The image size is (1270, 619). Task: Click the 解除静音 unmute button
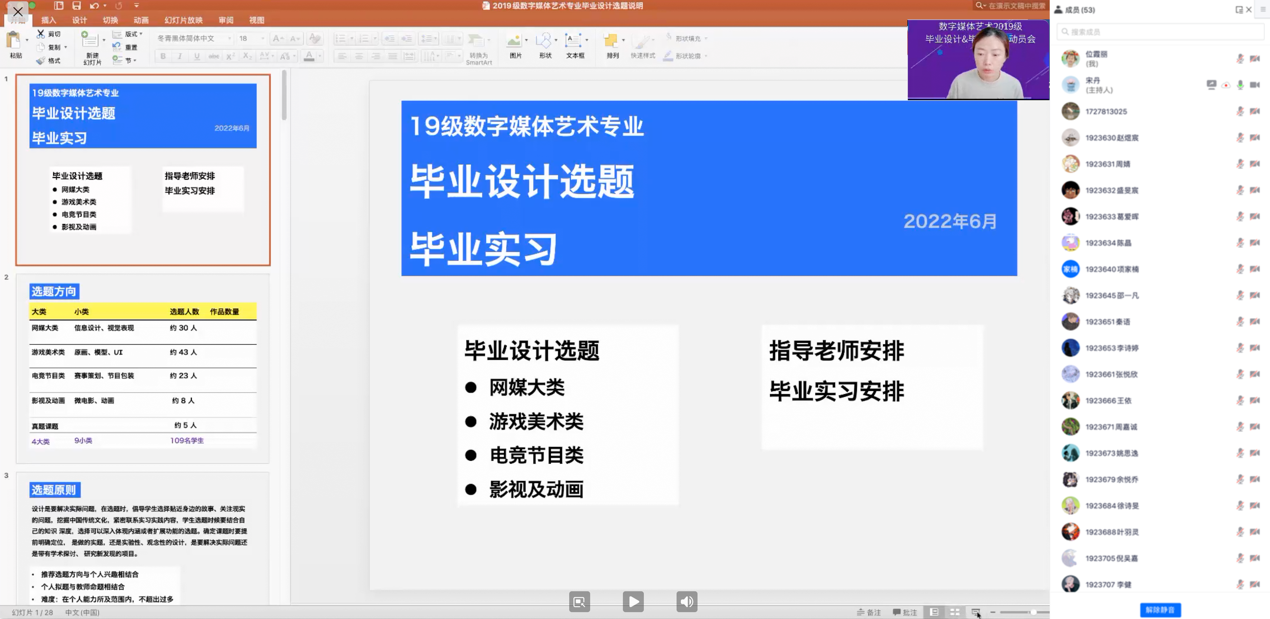[x=1160, y=610]
